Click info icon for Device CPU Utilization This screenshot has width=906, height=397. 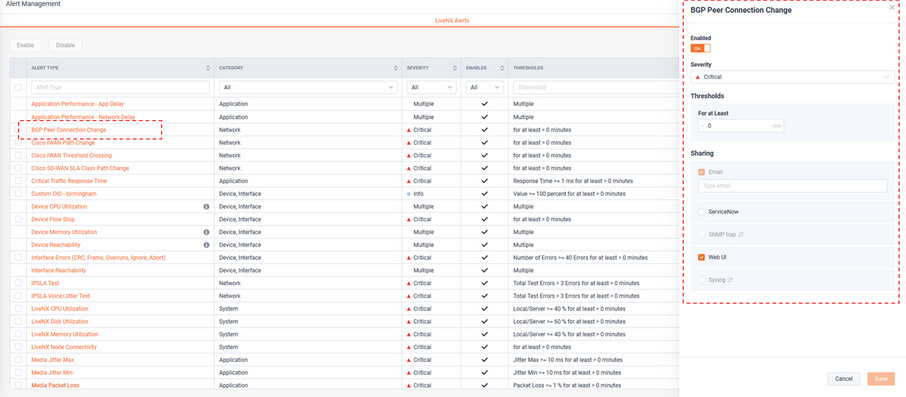pyautogui.click(x=206, y=206)
